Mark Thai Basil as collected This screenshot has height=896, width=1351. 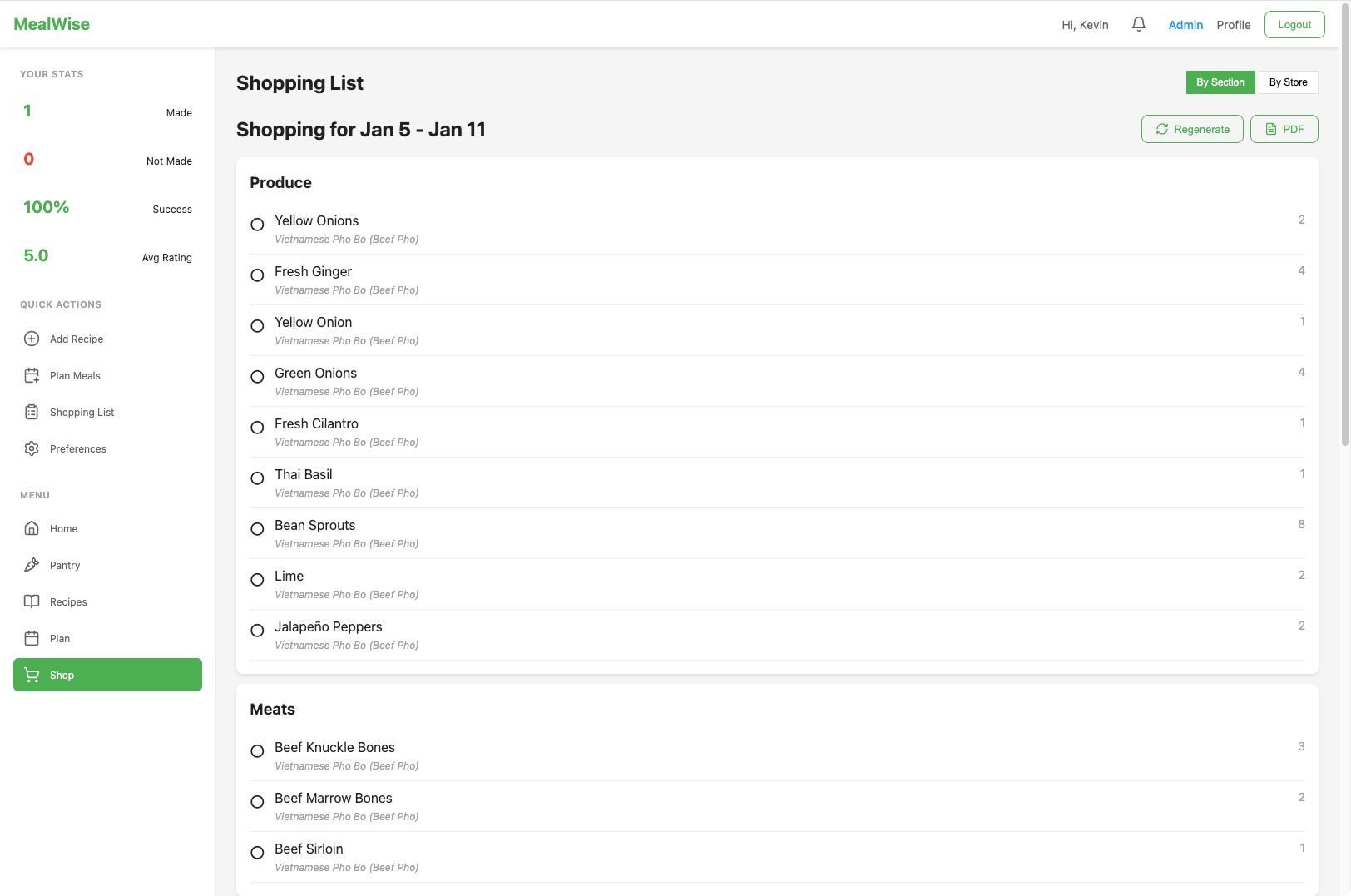(256, 478)
